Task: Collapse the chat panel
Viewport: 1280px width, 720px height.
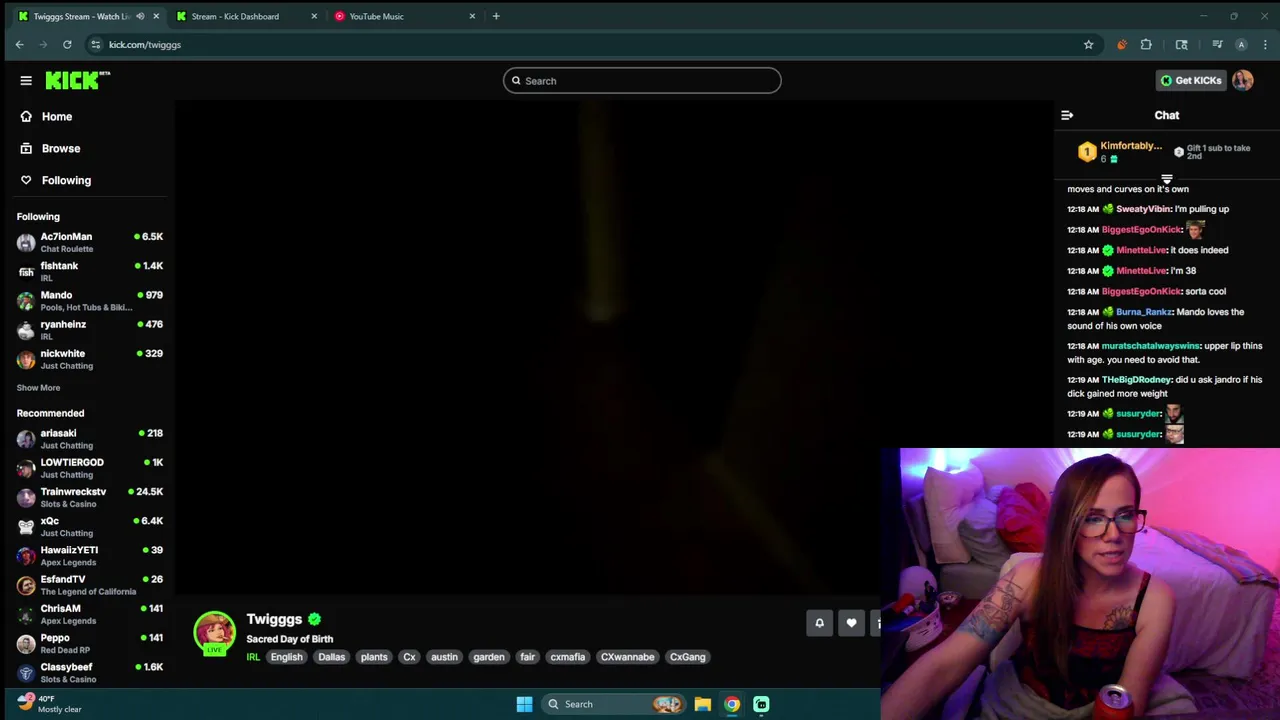Action: coord(1067,116)
